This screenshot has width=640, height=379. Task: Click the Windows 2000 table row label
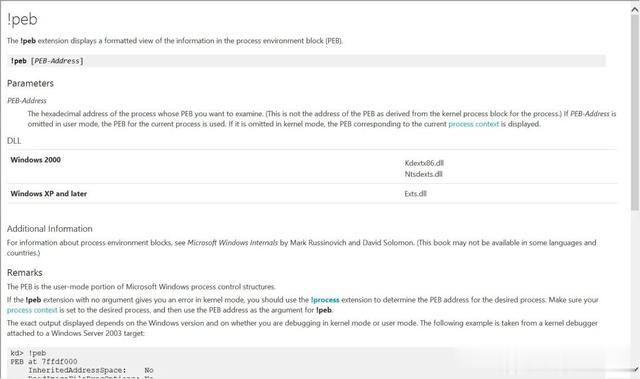[36, 160]
